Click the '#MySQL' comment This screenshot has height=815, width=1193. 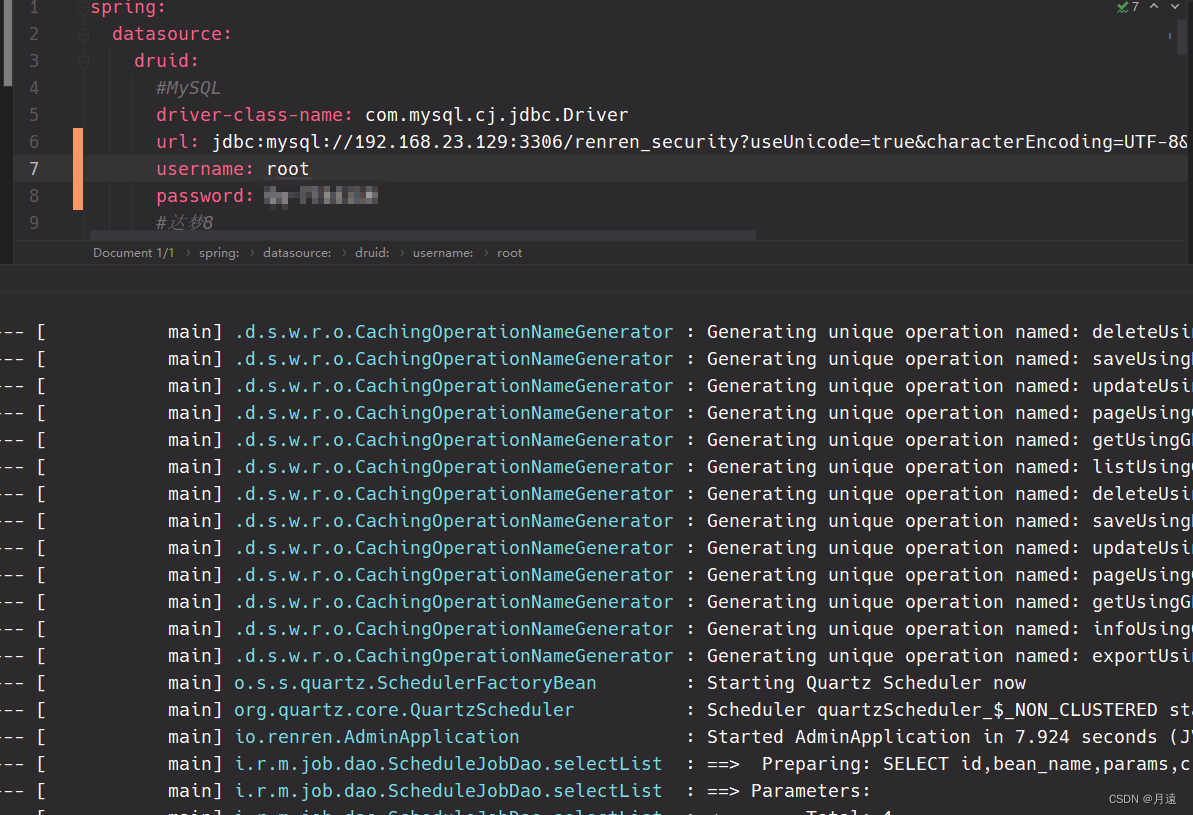click(x=189, y=88)
